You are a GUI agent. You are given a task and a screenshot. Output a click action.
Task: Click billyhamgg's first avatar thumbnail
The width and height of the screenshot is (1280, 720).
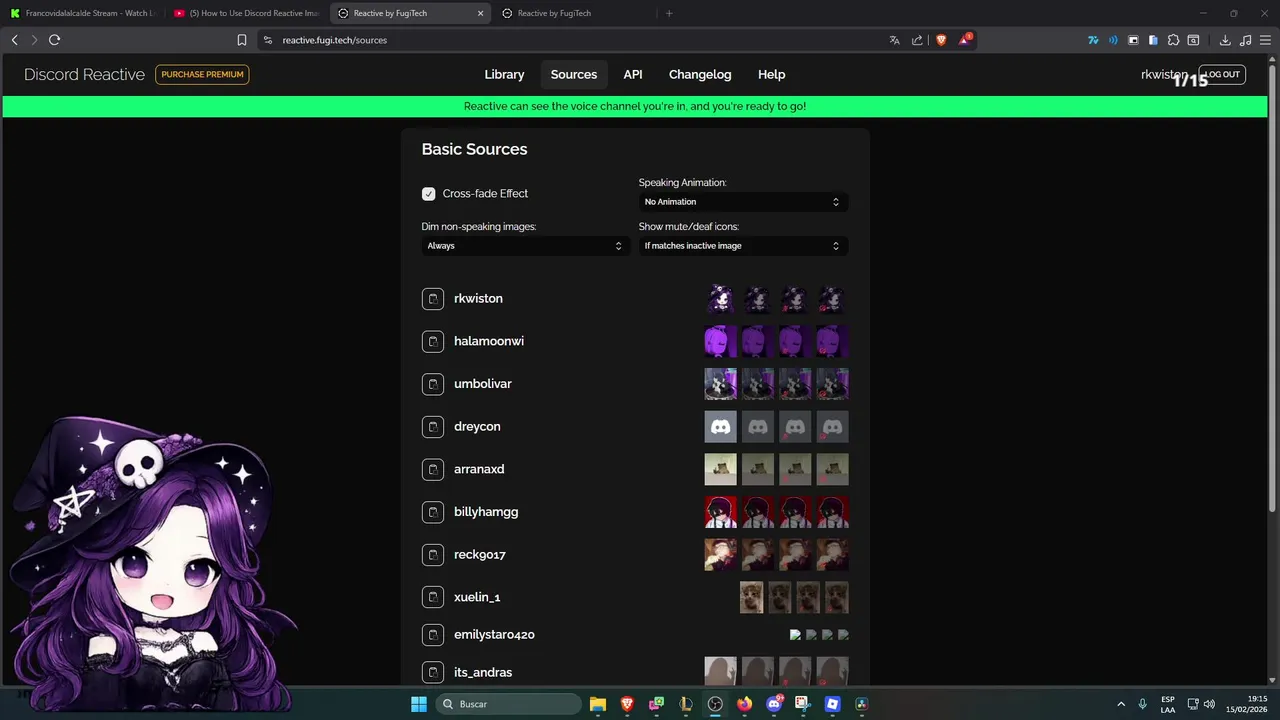click(x=720, y=512)
